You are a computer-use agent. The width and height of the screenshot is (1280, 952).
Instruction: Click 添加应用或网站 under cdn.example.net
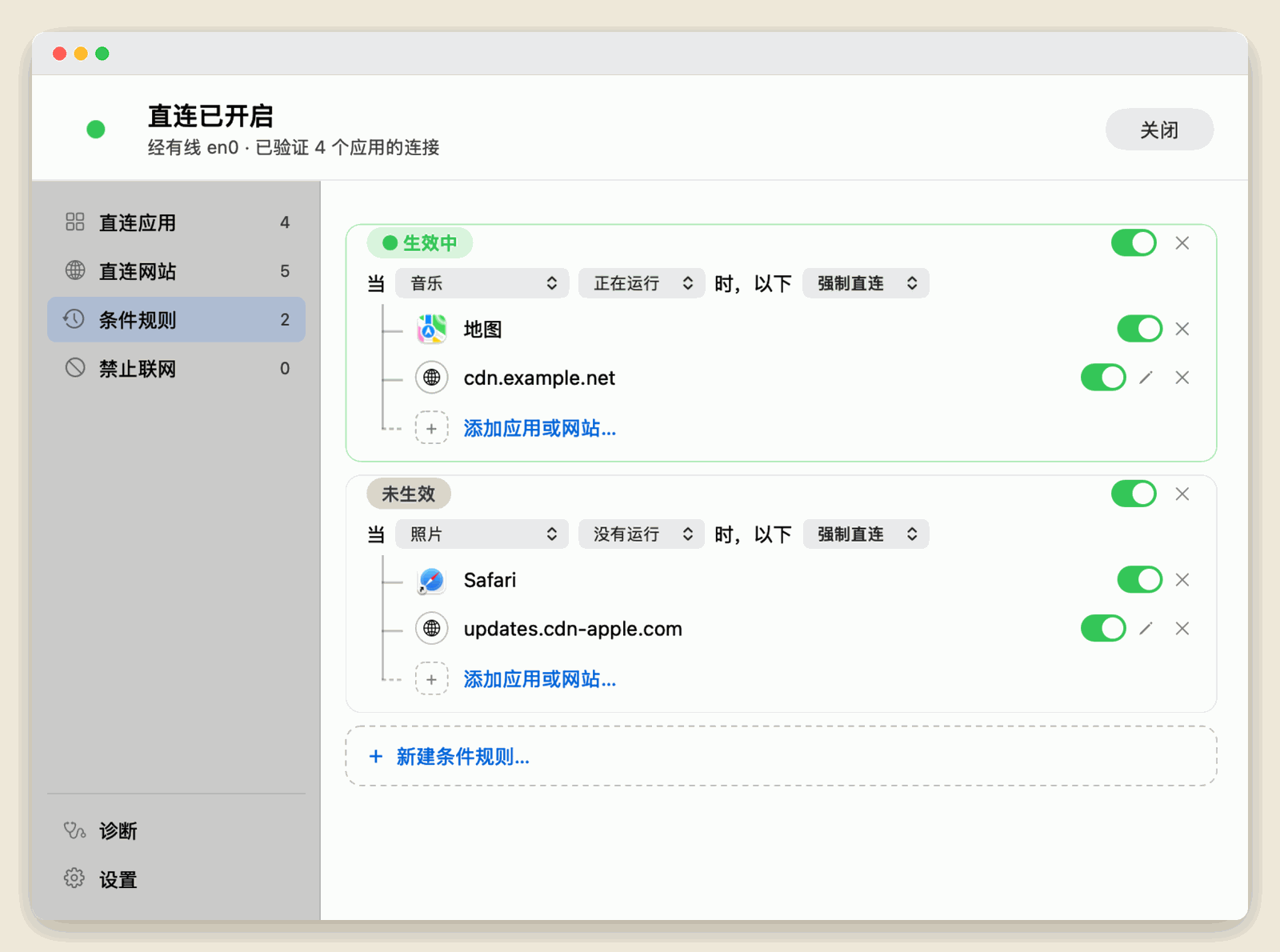click(540, 428)
